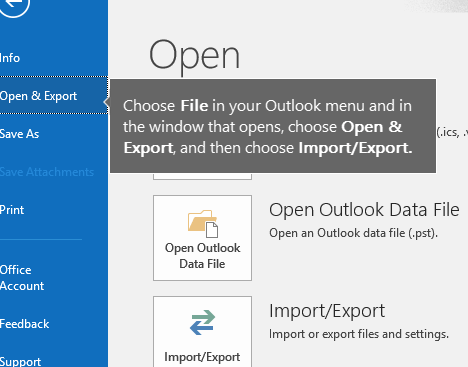Click the disabled Save Attachments item
468x367 pixels.
click(47, 172)
